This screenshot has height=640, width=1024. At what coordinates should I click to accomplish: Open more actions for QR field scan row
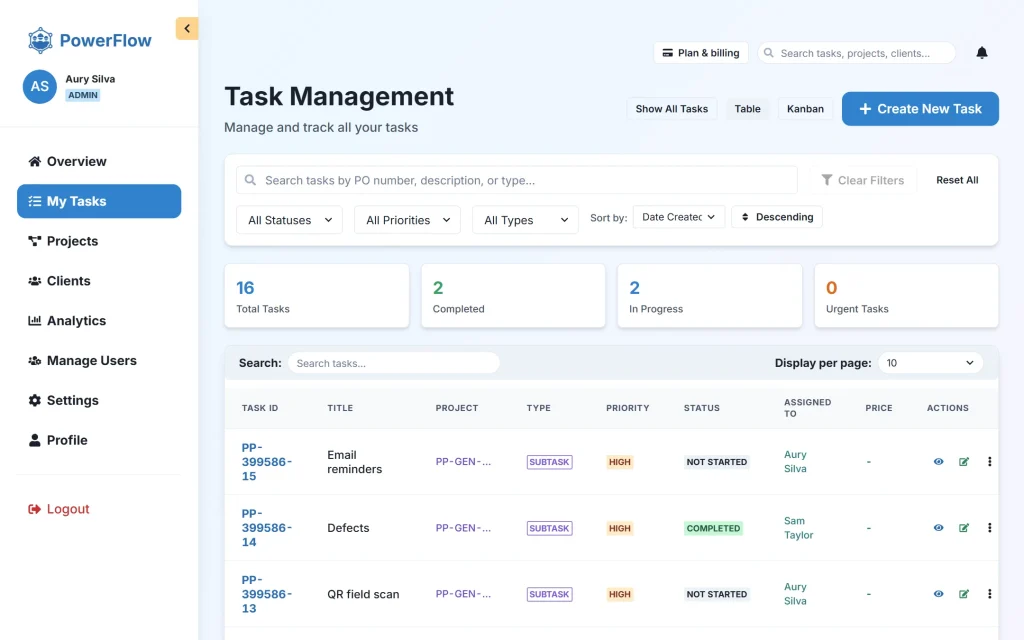coord(989,594)
